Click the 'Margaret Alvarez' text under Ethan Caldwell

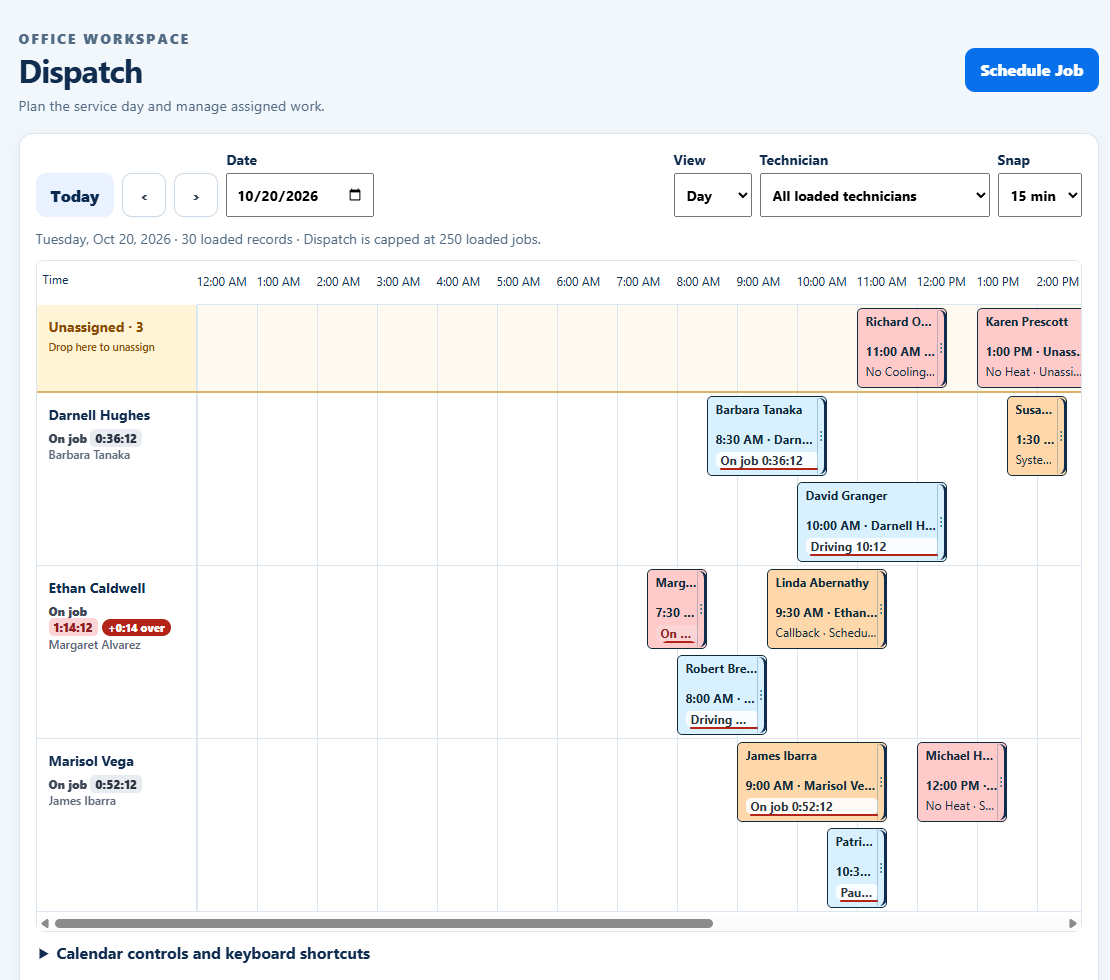click(x=95, y=645)
